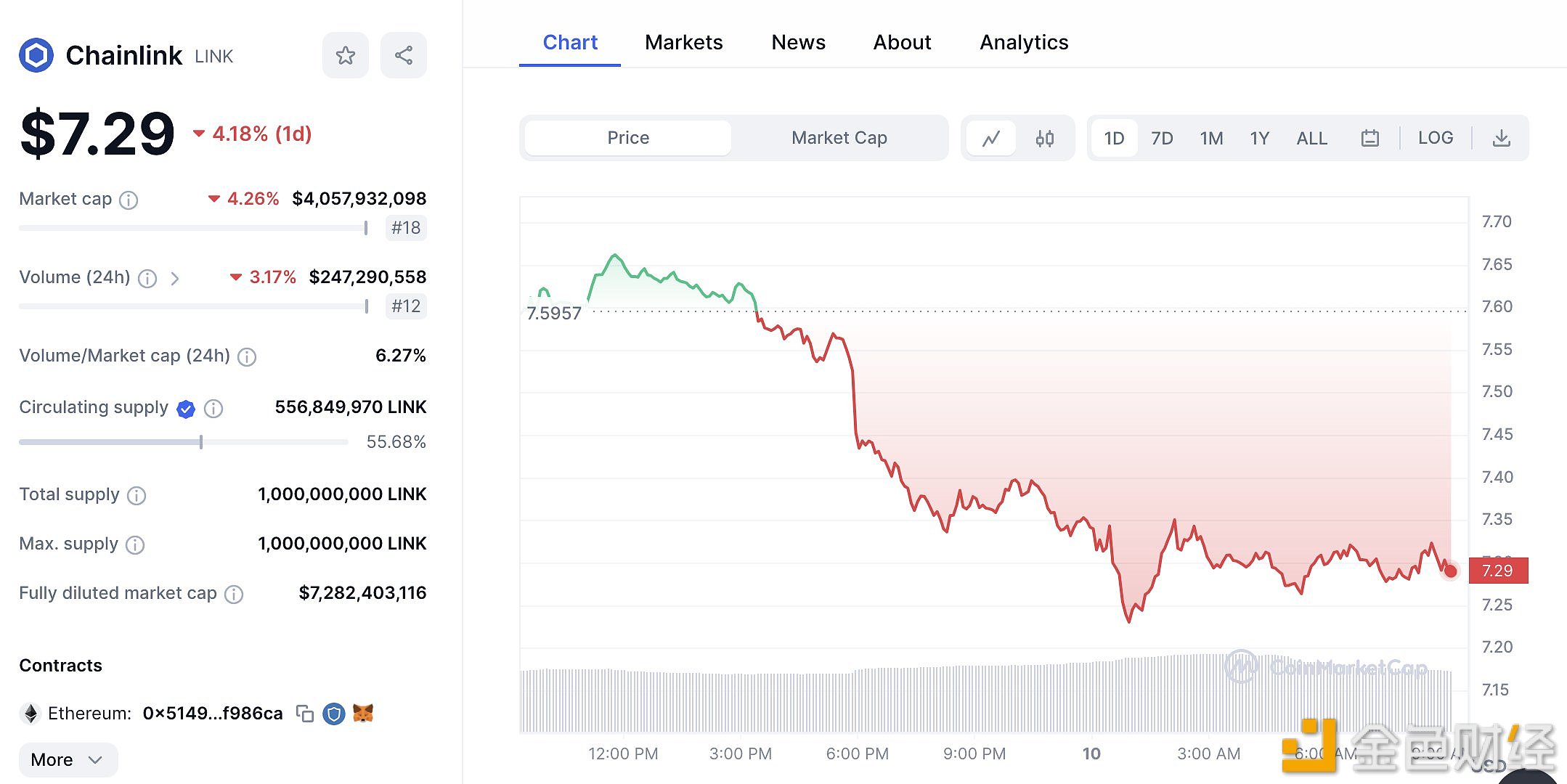Open the Markets tab
Screen dimensions: 1567x784
click(x=684, y=42)
